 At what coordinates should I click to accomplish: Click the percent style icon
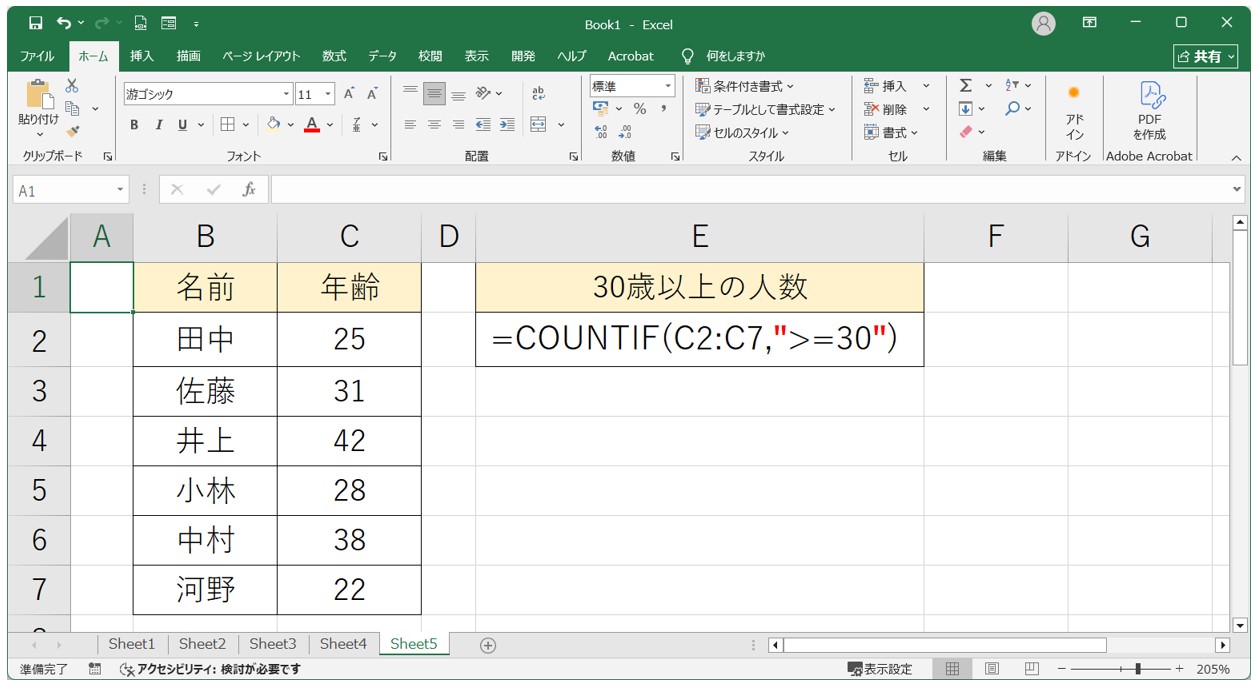639,109
